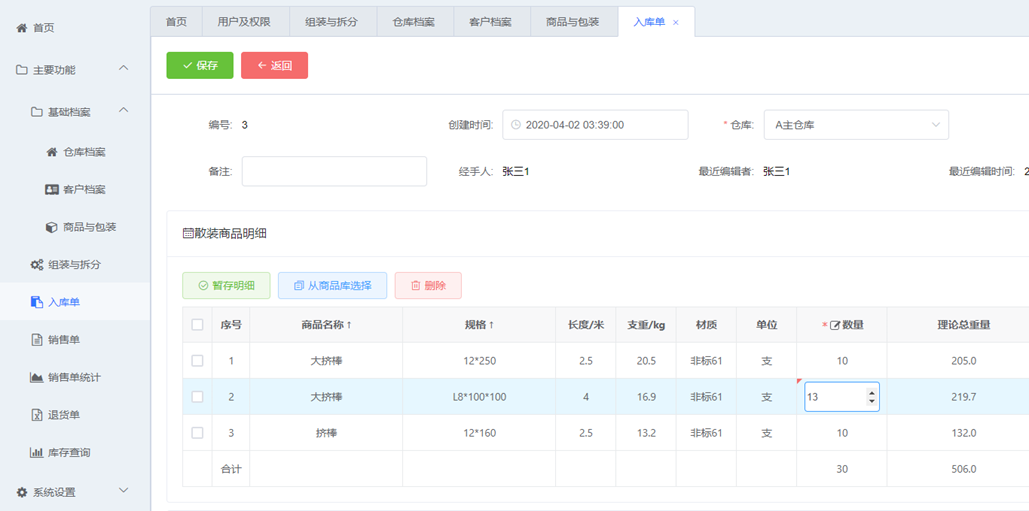Viewport: 1029px width, 511px height.
Task: Click the 12*250 规格 cell
Action: pyautogui.click(x=479, y=361)
